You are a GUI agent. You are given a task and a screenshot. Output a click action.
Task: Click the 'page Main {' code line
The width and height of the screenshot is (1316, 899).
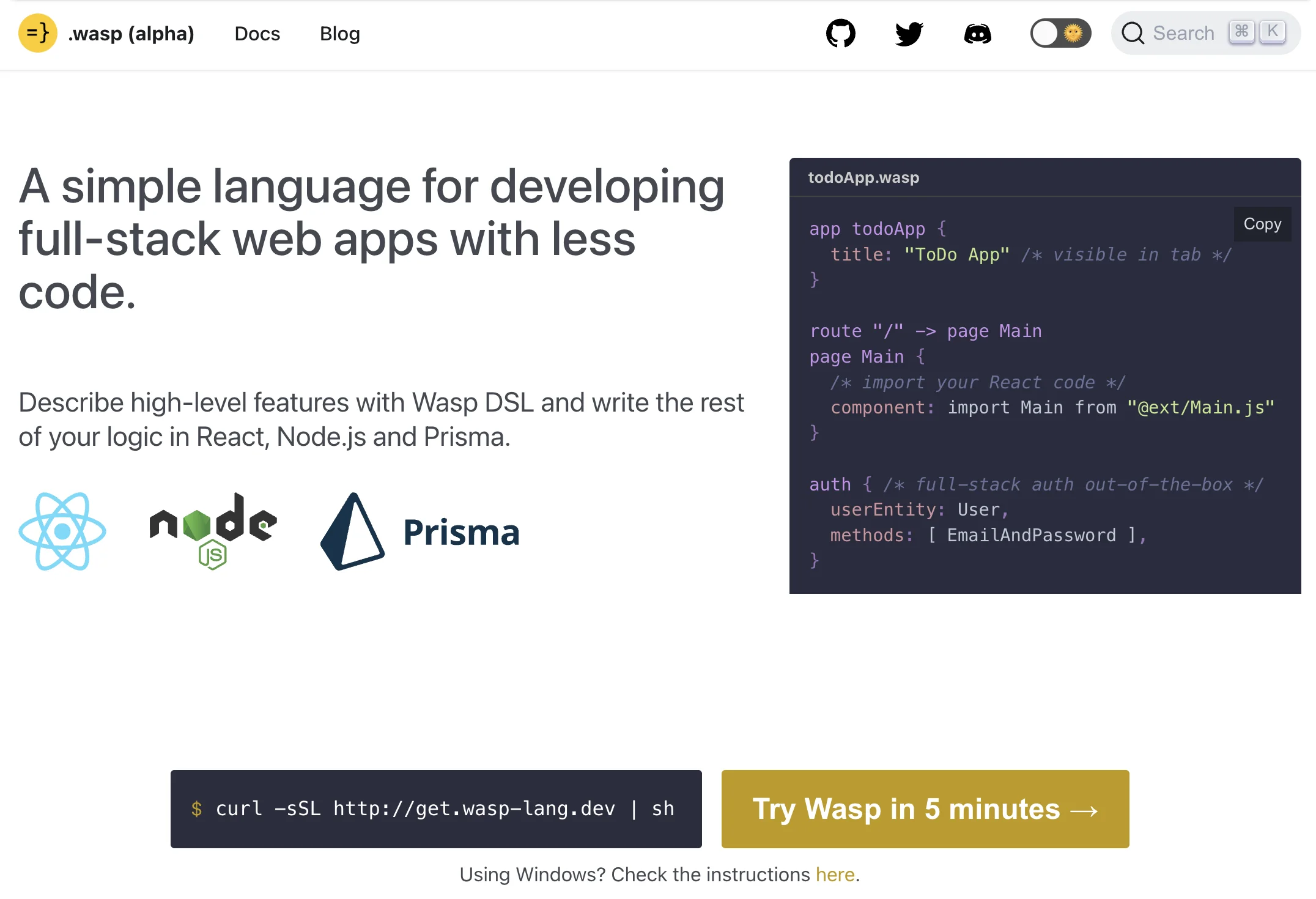coord(867,357)
